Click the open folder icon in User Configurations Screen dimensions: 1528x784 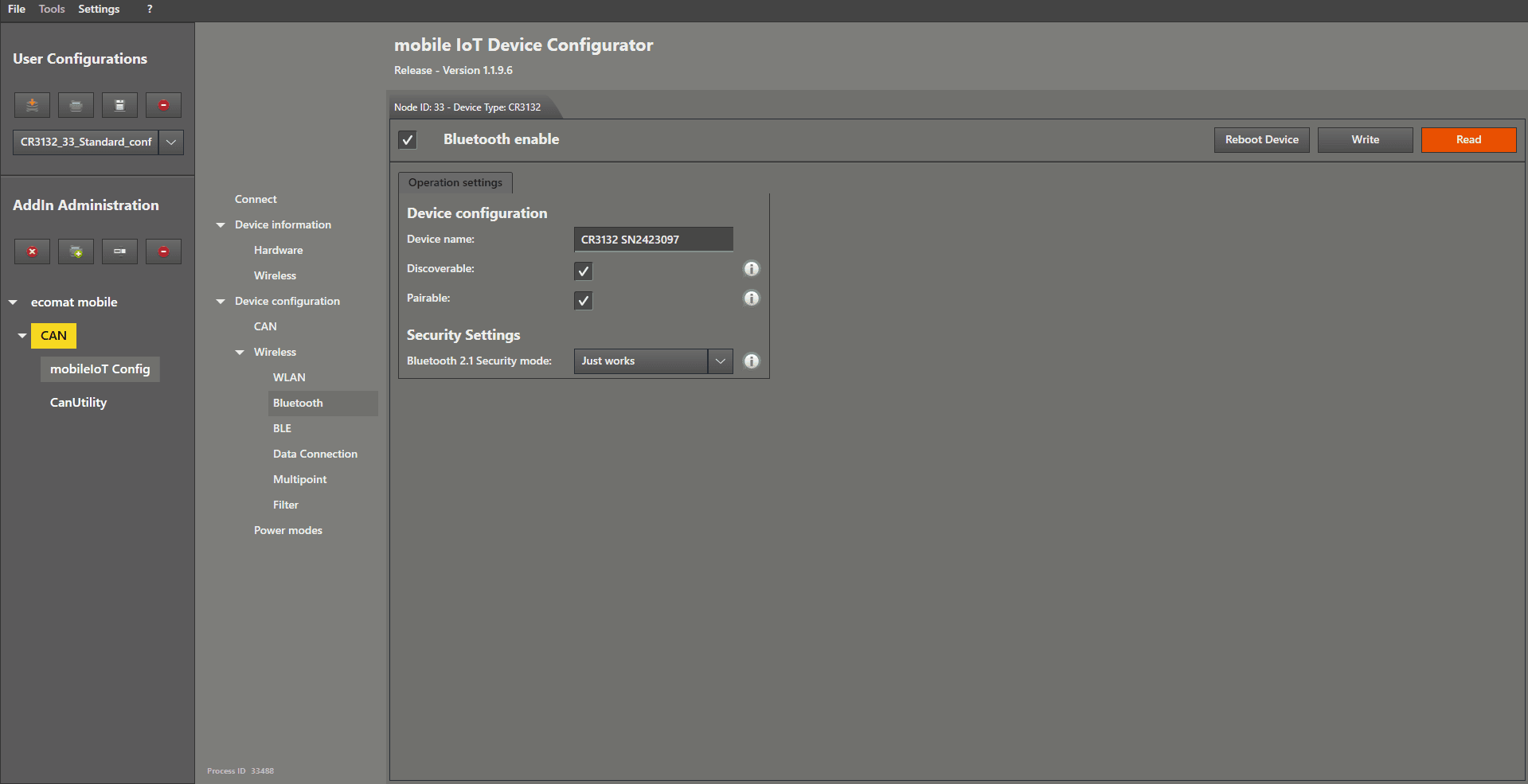click(x=76, y=105)
